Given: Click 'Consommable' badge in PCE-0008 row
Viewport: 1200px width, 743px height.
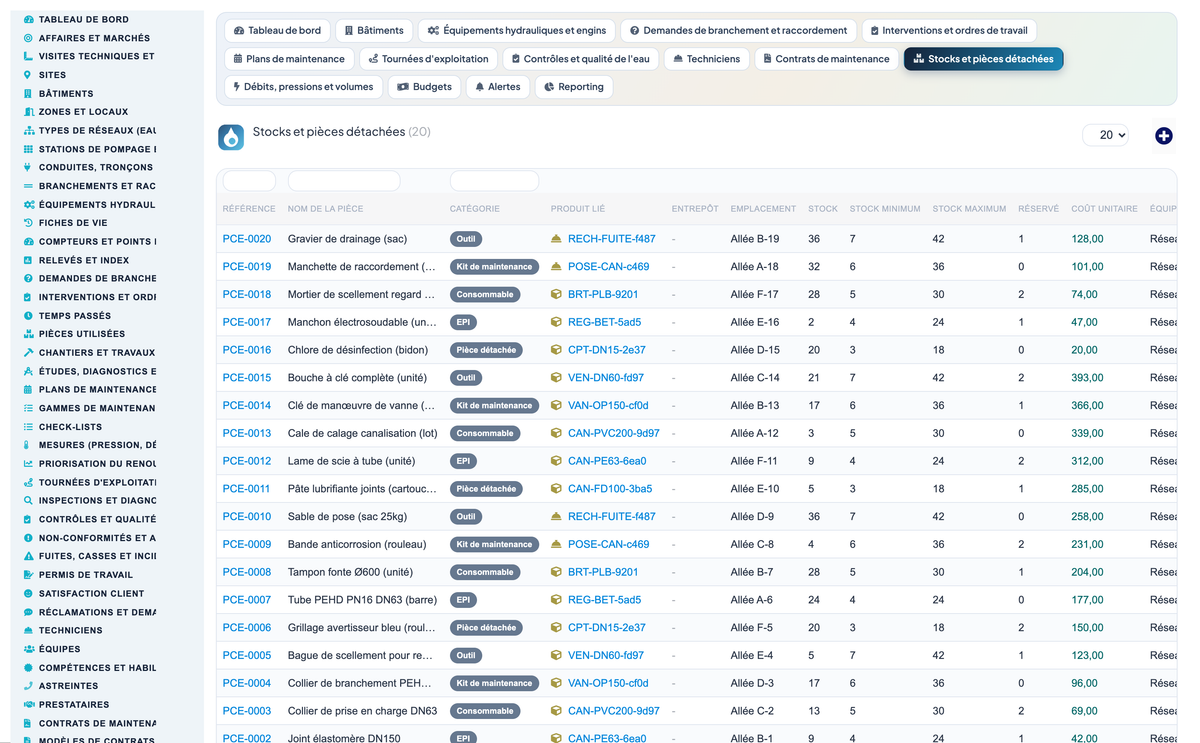Looking at the screenshot, I should point(485,573).
